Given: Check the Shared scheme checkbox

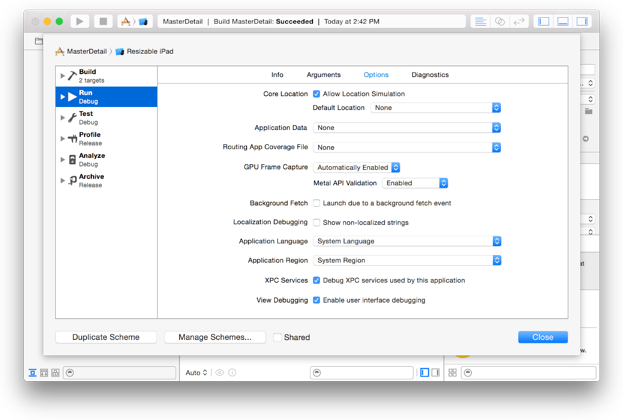Looking at the screenshot, I should tap(277, 337).
